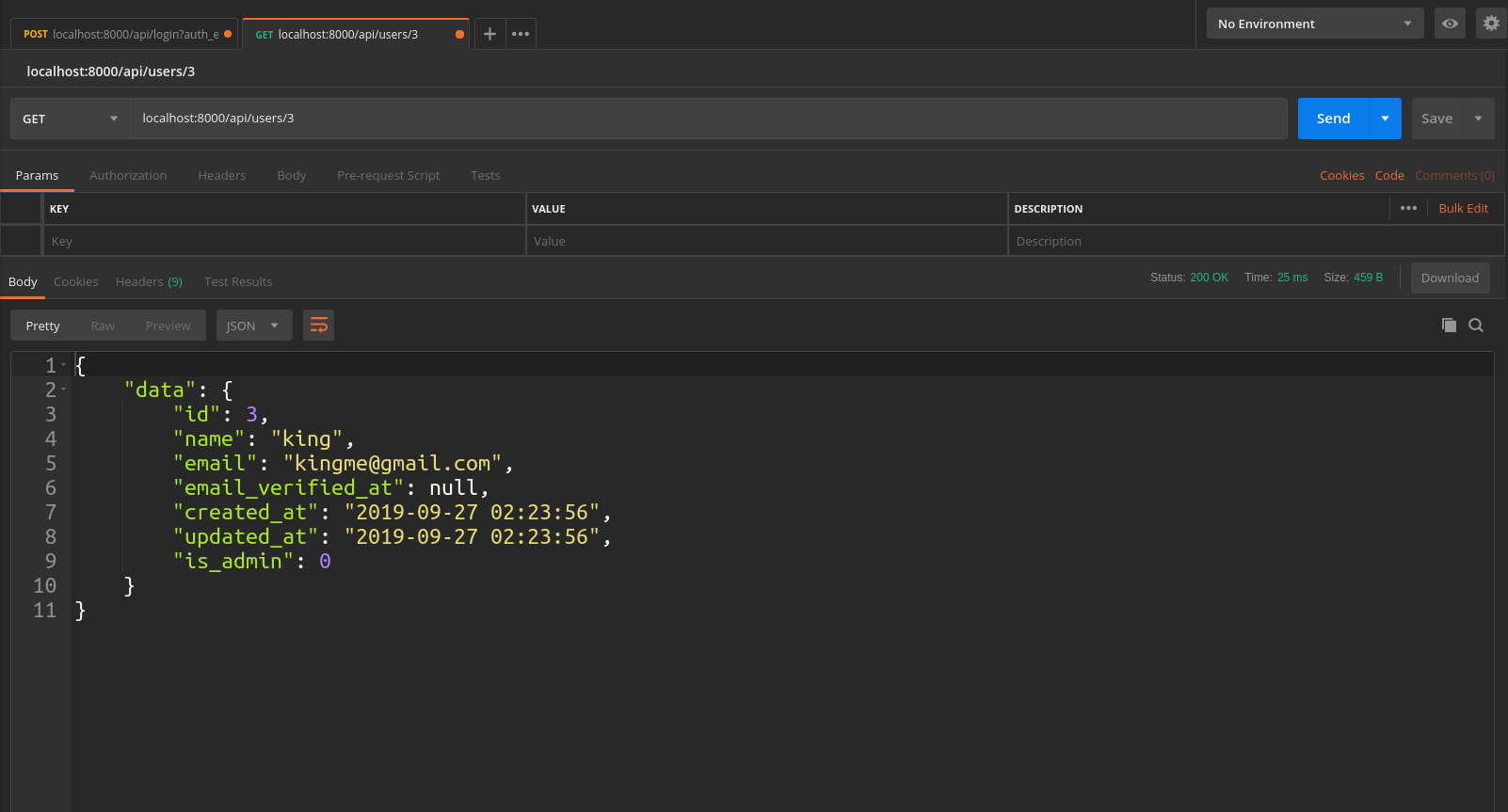Collapse the "data" object fold arrow
Viewport: 1508px width, 812px height.
pos(64,390)
